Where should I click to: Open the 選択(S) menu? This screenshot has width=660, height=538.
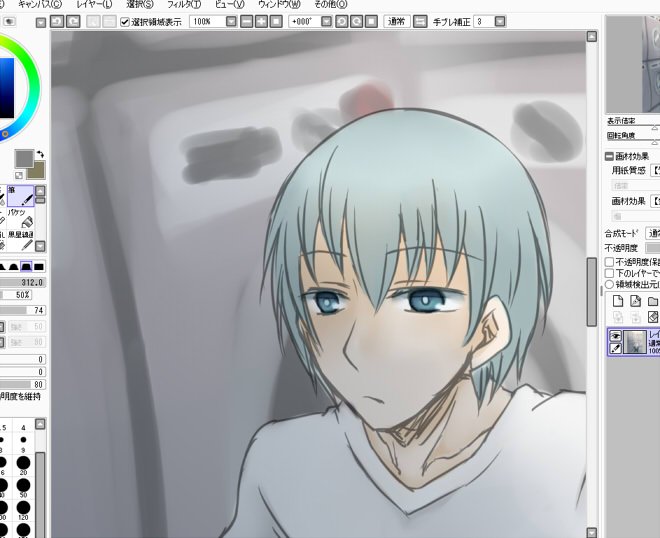[x=140, y=5]
